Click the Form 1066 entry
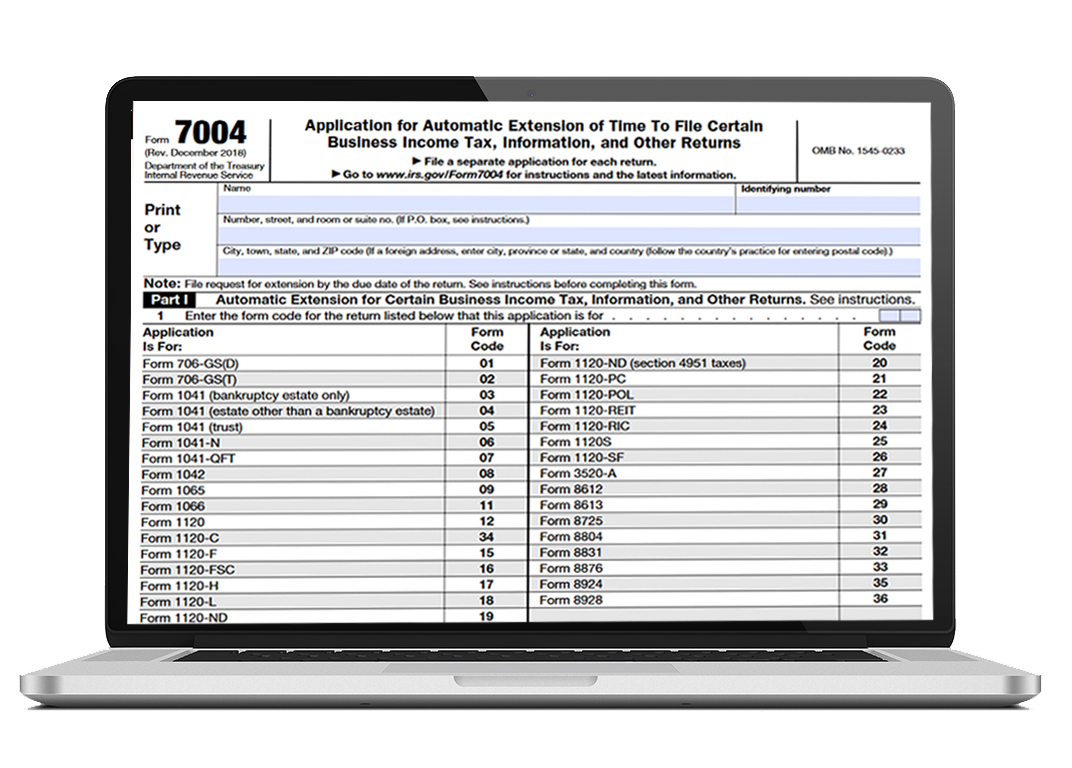Image resolution: width=1072 pixels, height=768 pixels. coord(173,506)
